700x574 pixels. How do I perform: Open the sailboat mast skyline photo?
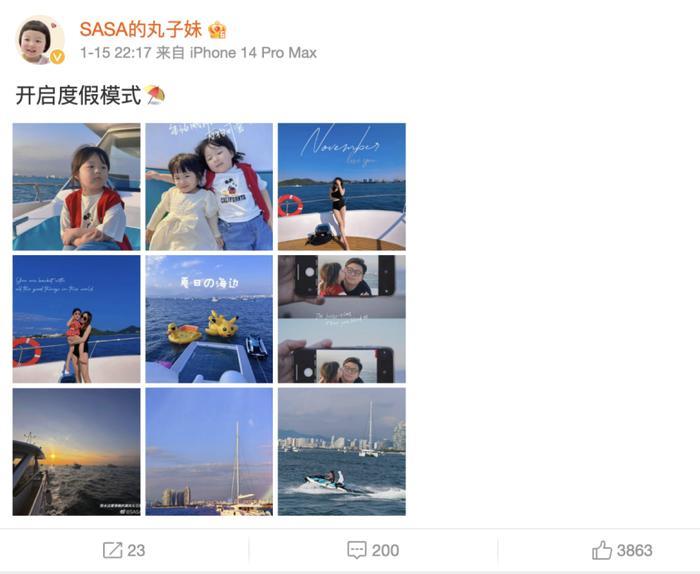click(209, 452)
